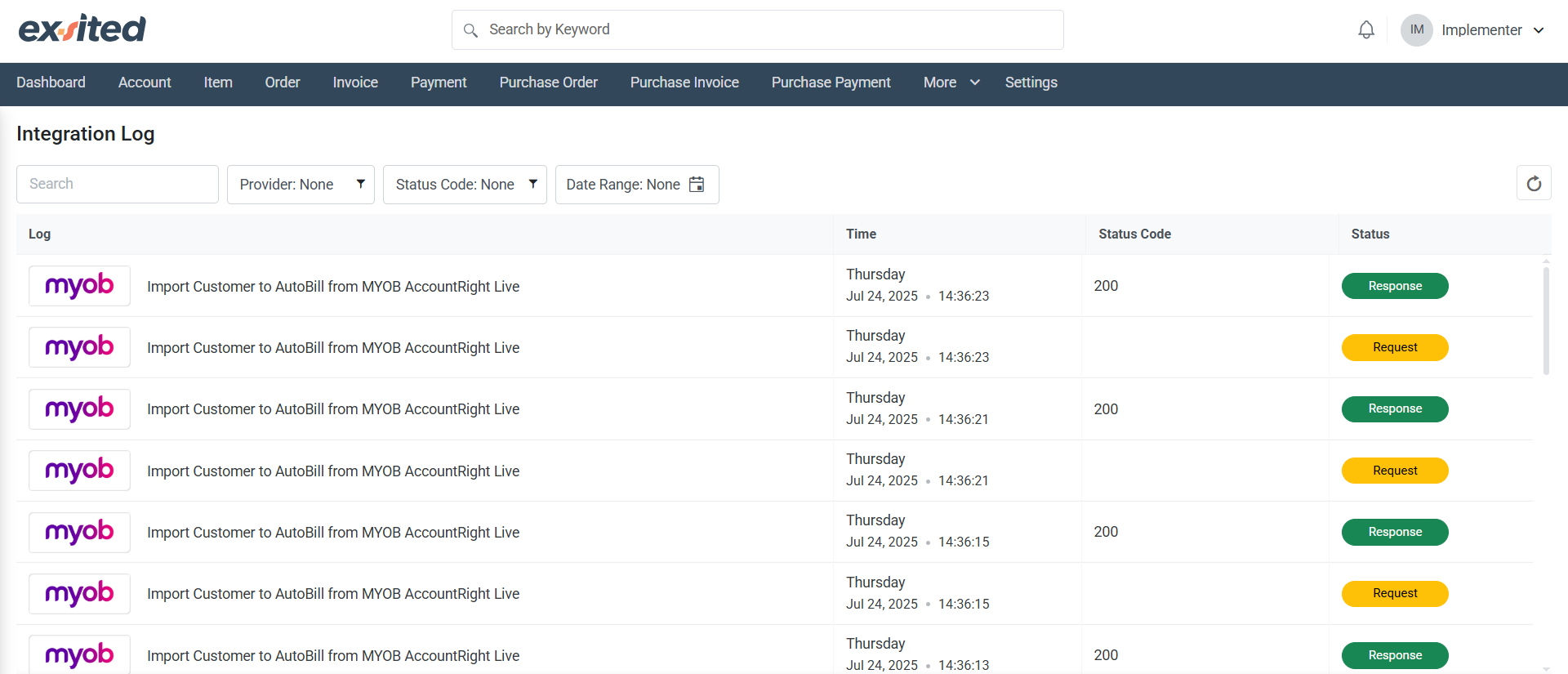Open the Provider filter dropdown

(301, 185)
